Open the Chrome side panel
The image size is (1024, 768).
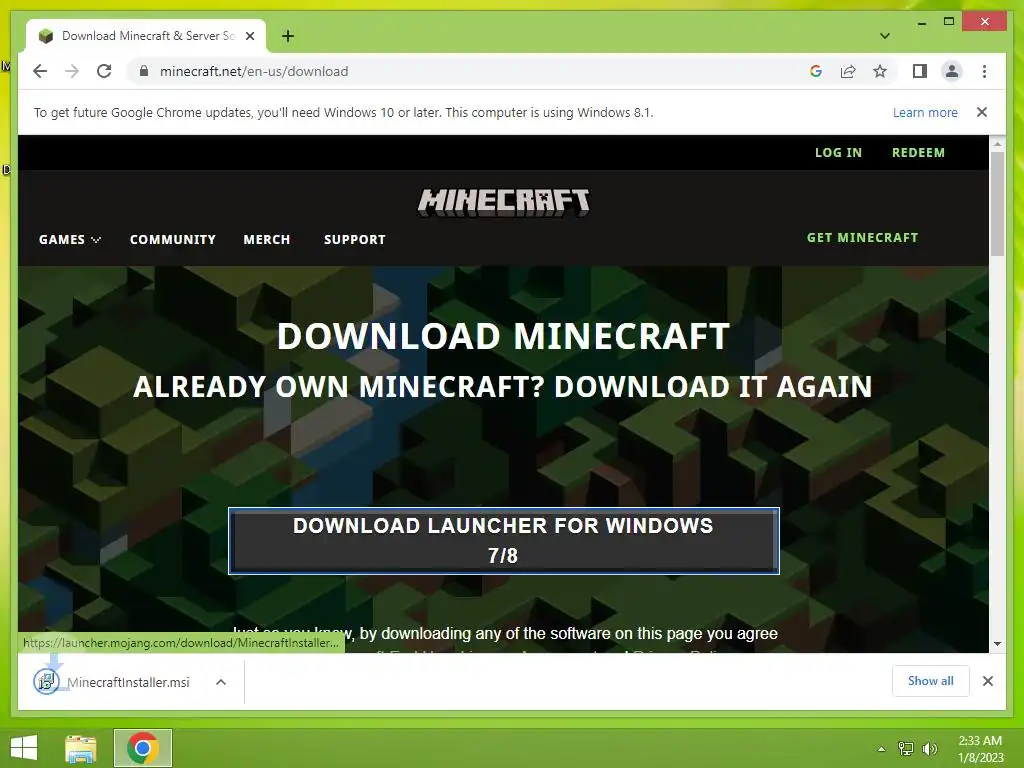click(920, 71)
